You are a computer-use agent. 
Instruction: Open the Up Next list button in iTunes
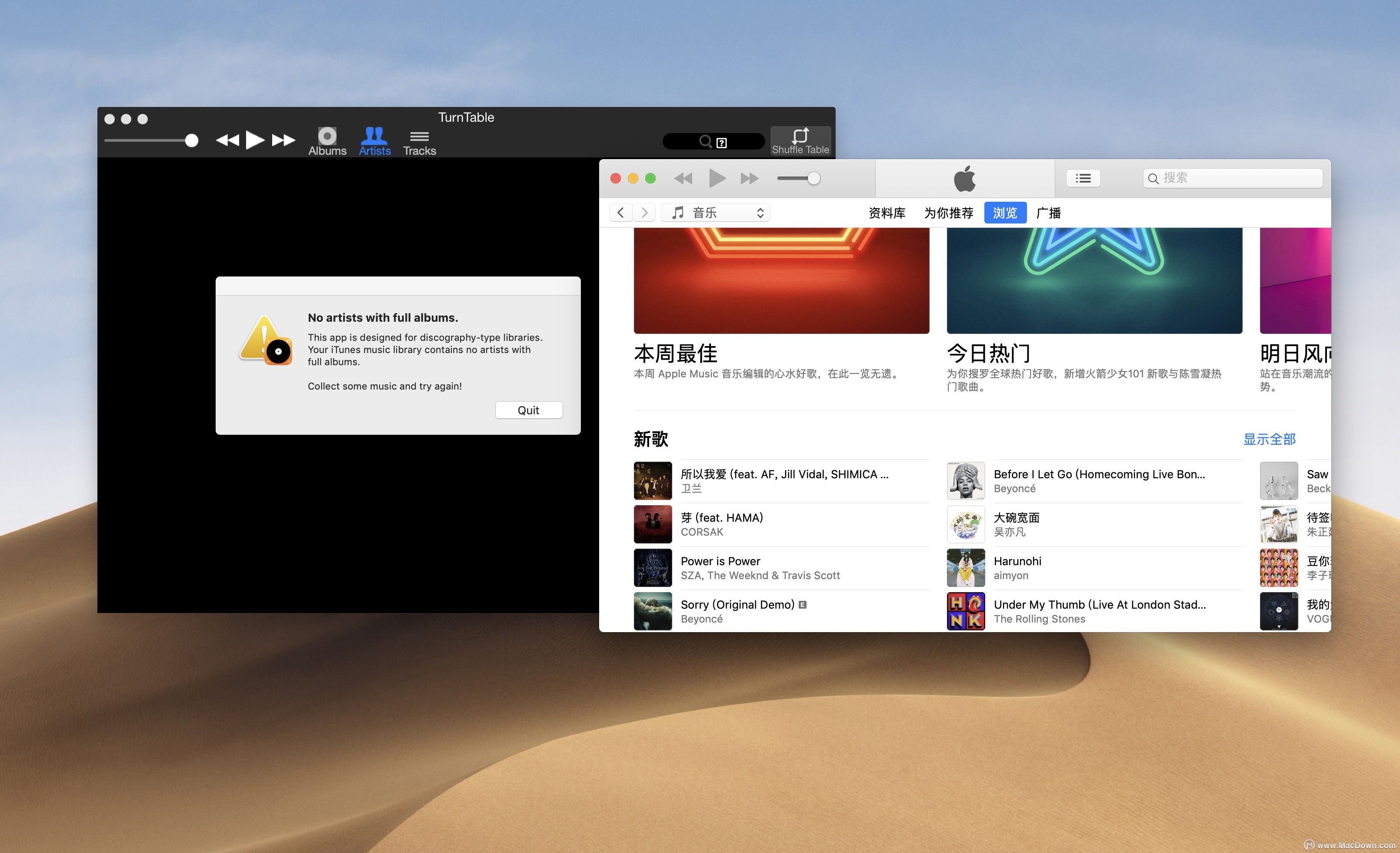click(1083, 178)
